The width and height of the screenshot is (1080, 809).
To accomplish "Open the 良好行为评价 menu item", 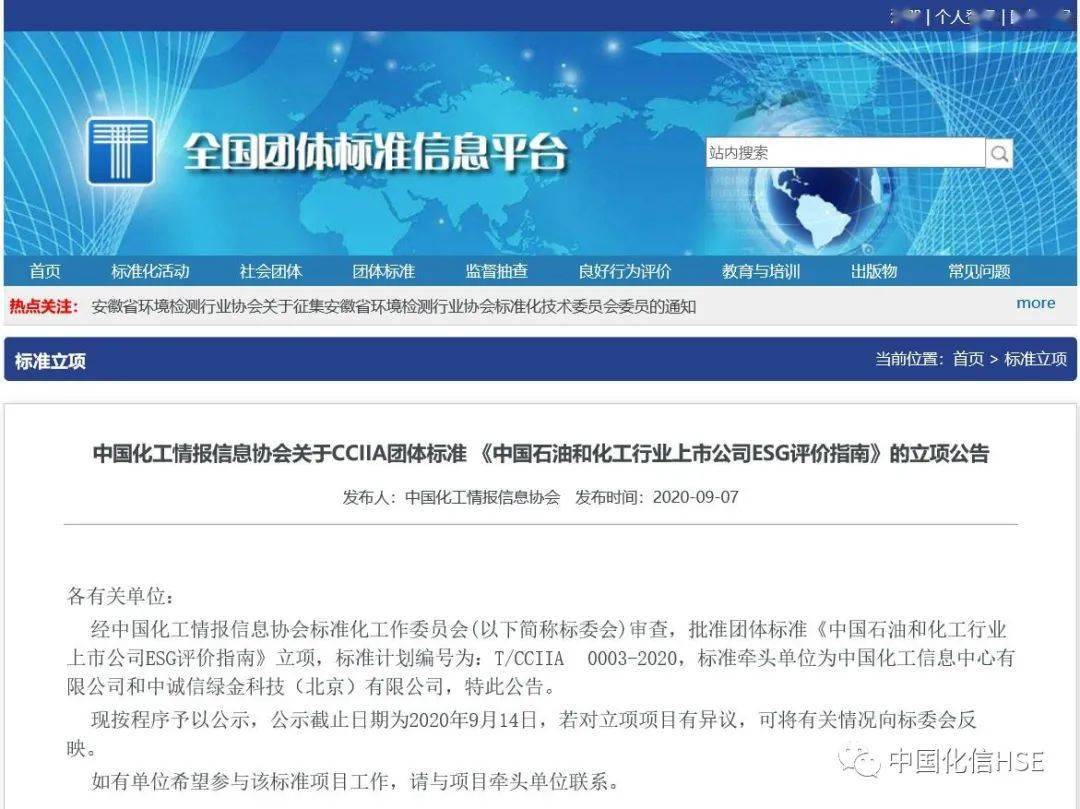I will (625, 271).
